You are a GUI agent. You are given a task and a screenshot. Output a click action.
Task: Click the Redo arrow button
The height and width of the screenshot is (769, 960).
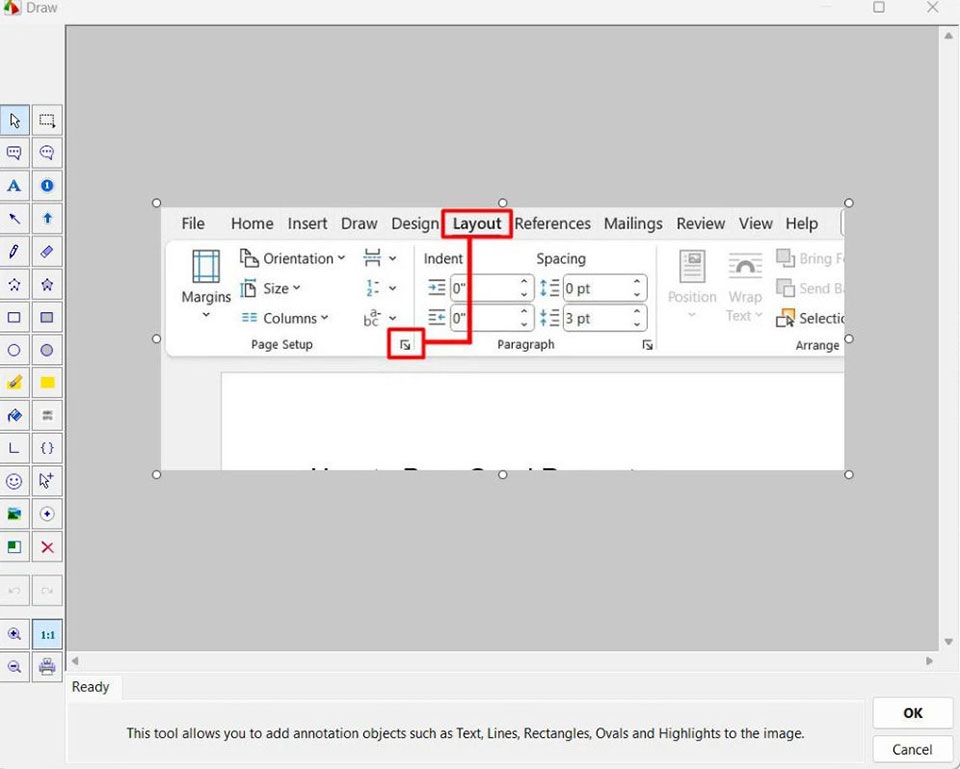click(47, 591)
